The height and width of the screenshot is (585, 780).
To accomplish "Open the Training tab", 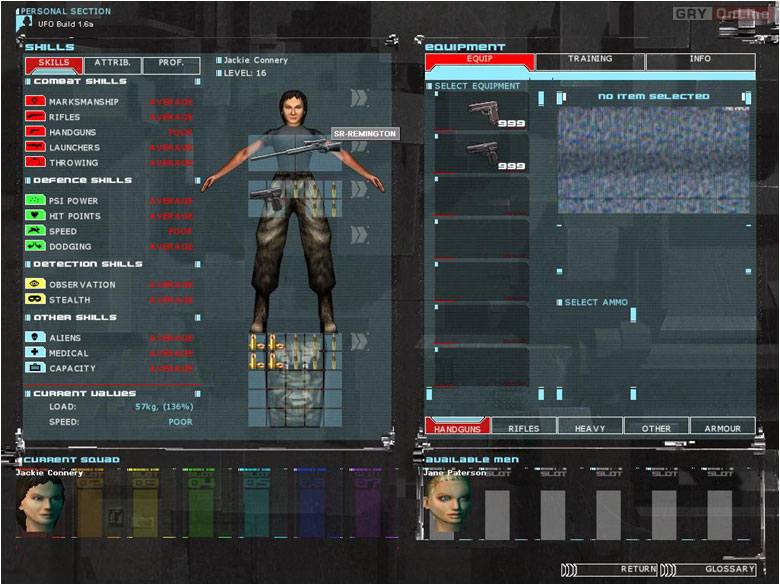I will (x=590, y=60).
